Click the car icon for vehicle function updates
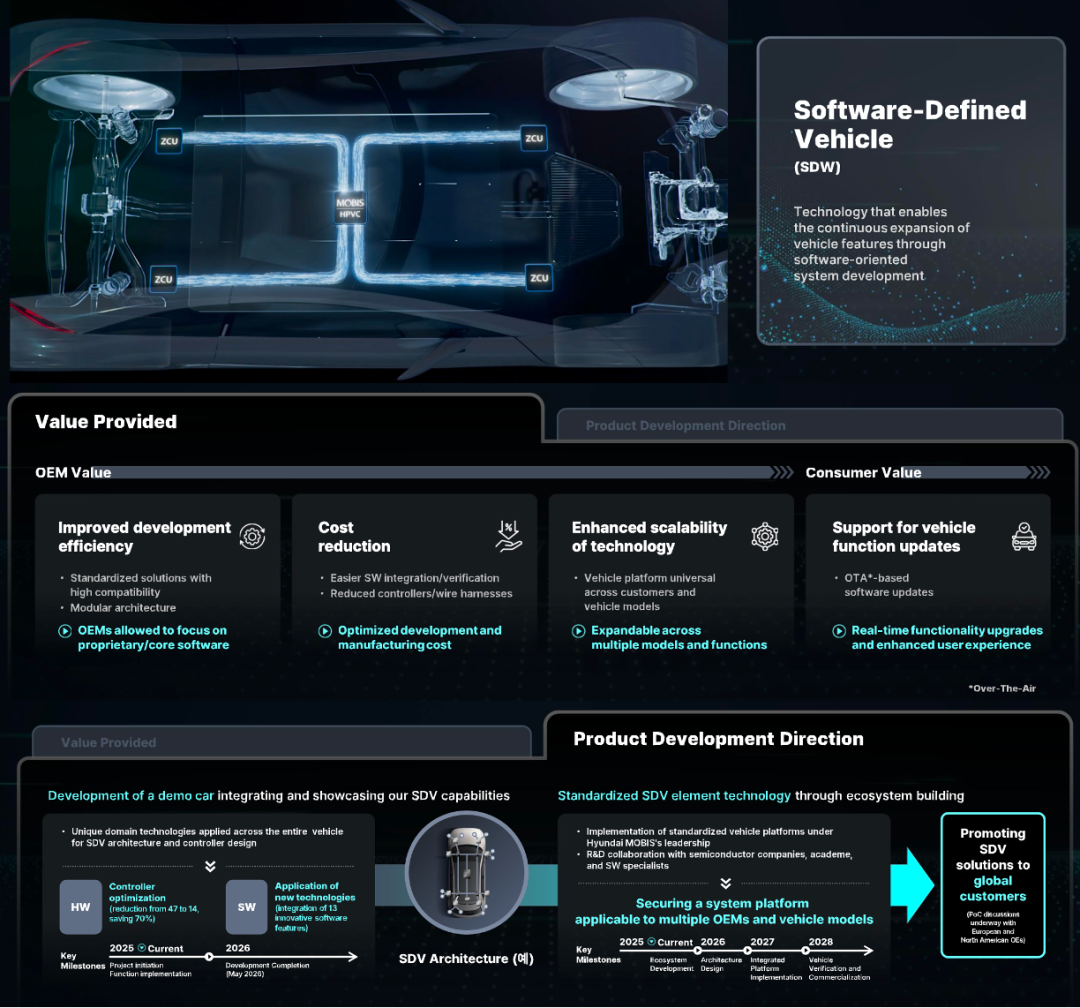This screenshot has width=1080, height=1008. tap(1023, 537)
